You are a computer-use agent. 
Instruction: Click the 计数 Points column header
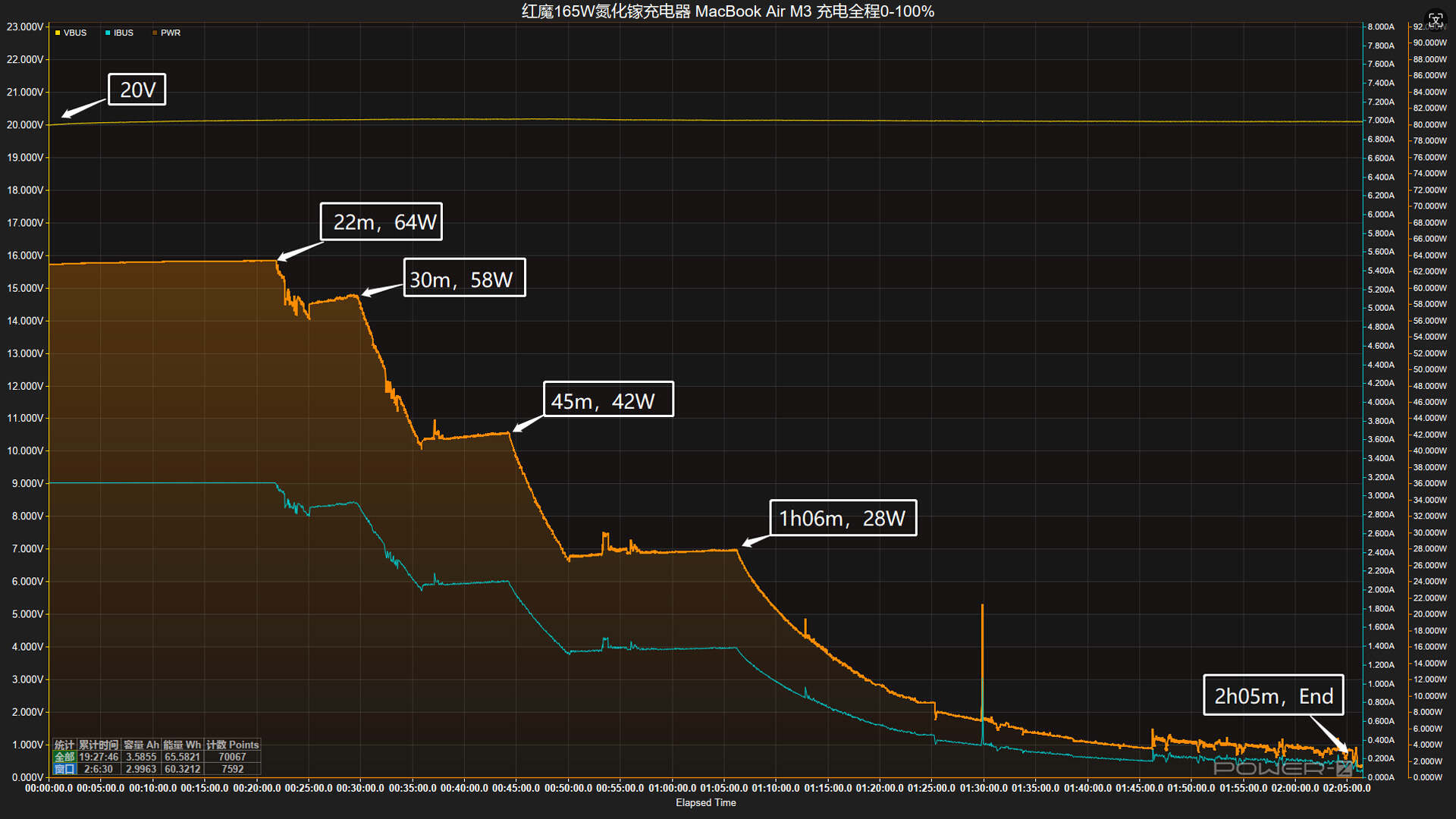pyautogui.click(x=232, y=745)
